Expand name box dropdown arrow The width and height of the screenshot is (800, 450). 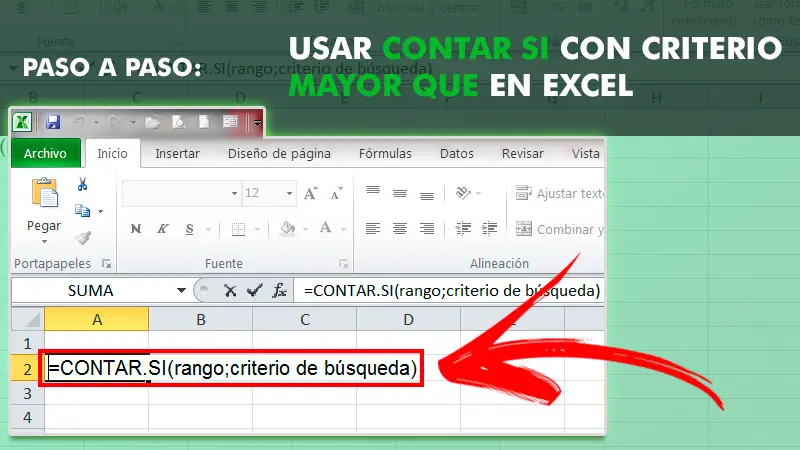(181, 291)
